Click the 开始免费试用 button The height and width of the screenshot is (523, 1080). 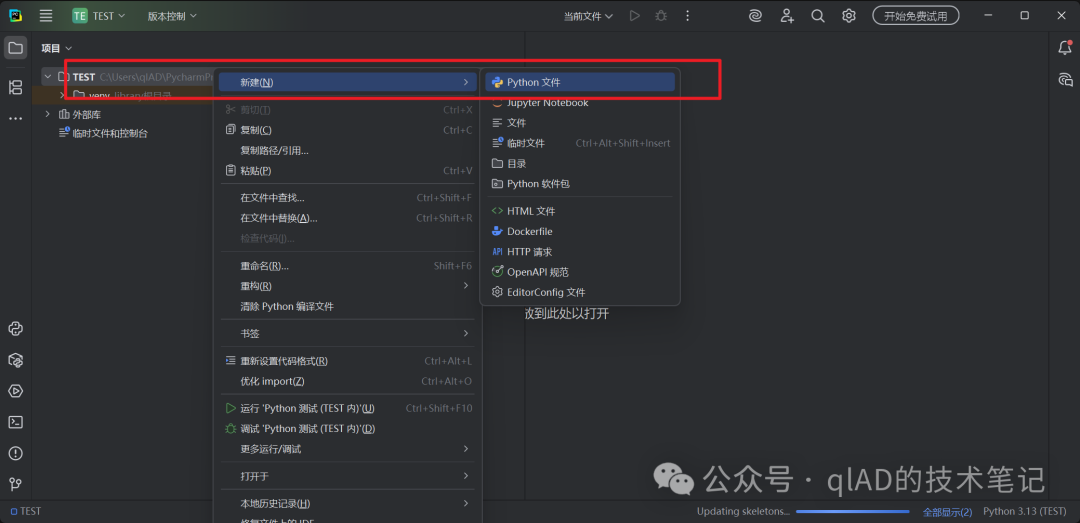pyautogui.click(x=915, y=16)
